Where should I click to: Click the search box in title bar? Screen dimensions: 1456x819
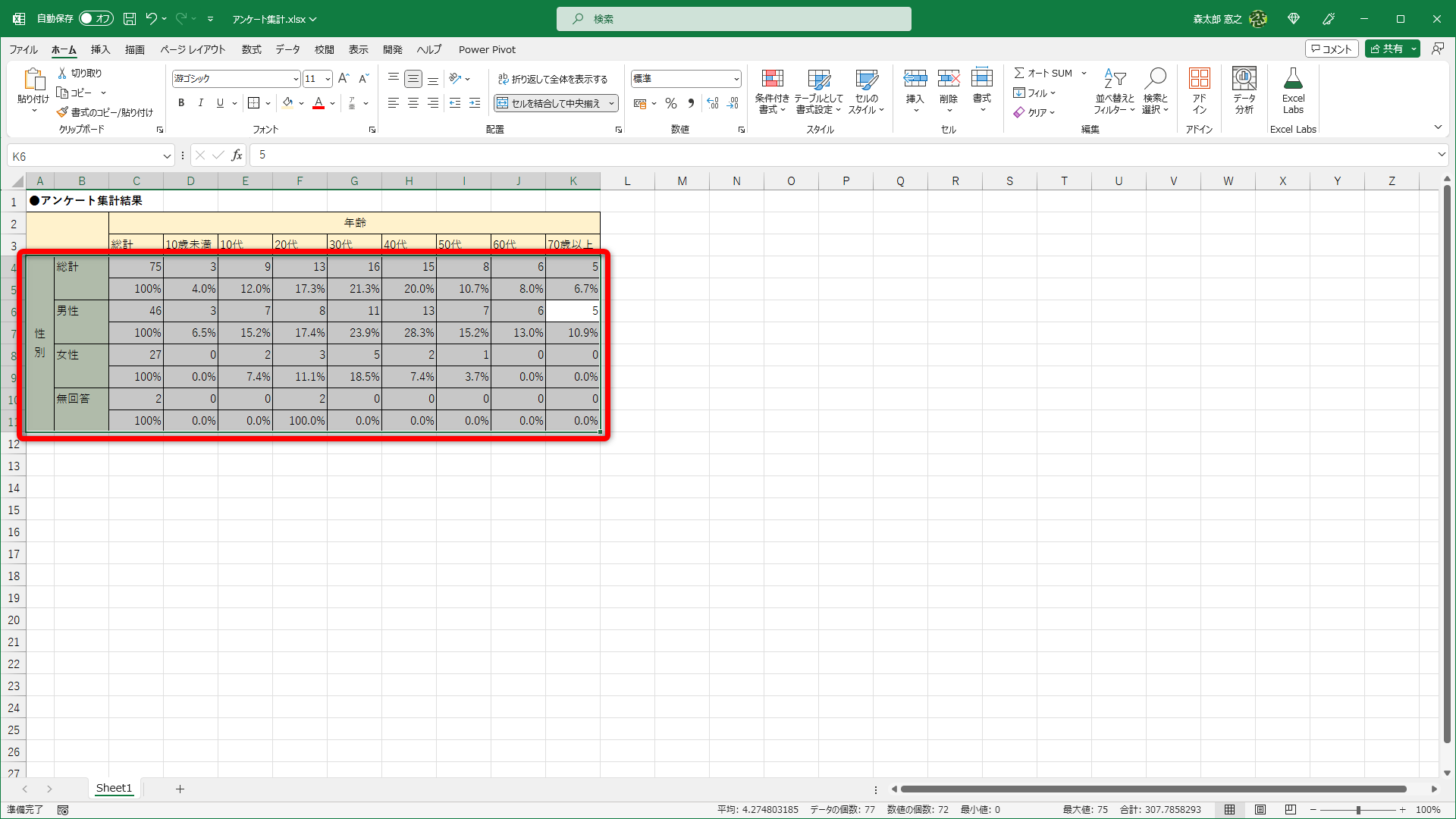click(733, 19)
